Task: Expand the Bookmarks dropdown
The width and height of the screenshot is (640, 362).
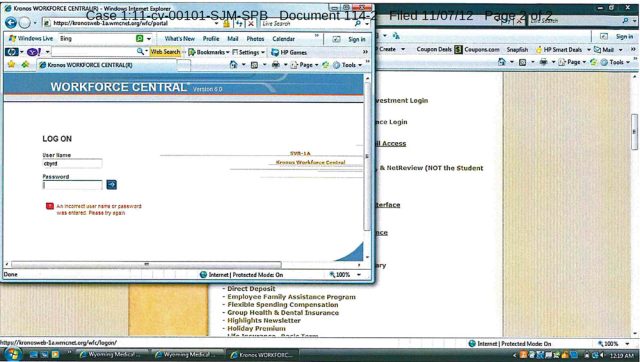Action: pos(209,52)
